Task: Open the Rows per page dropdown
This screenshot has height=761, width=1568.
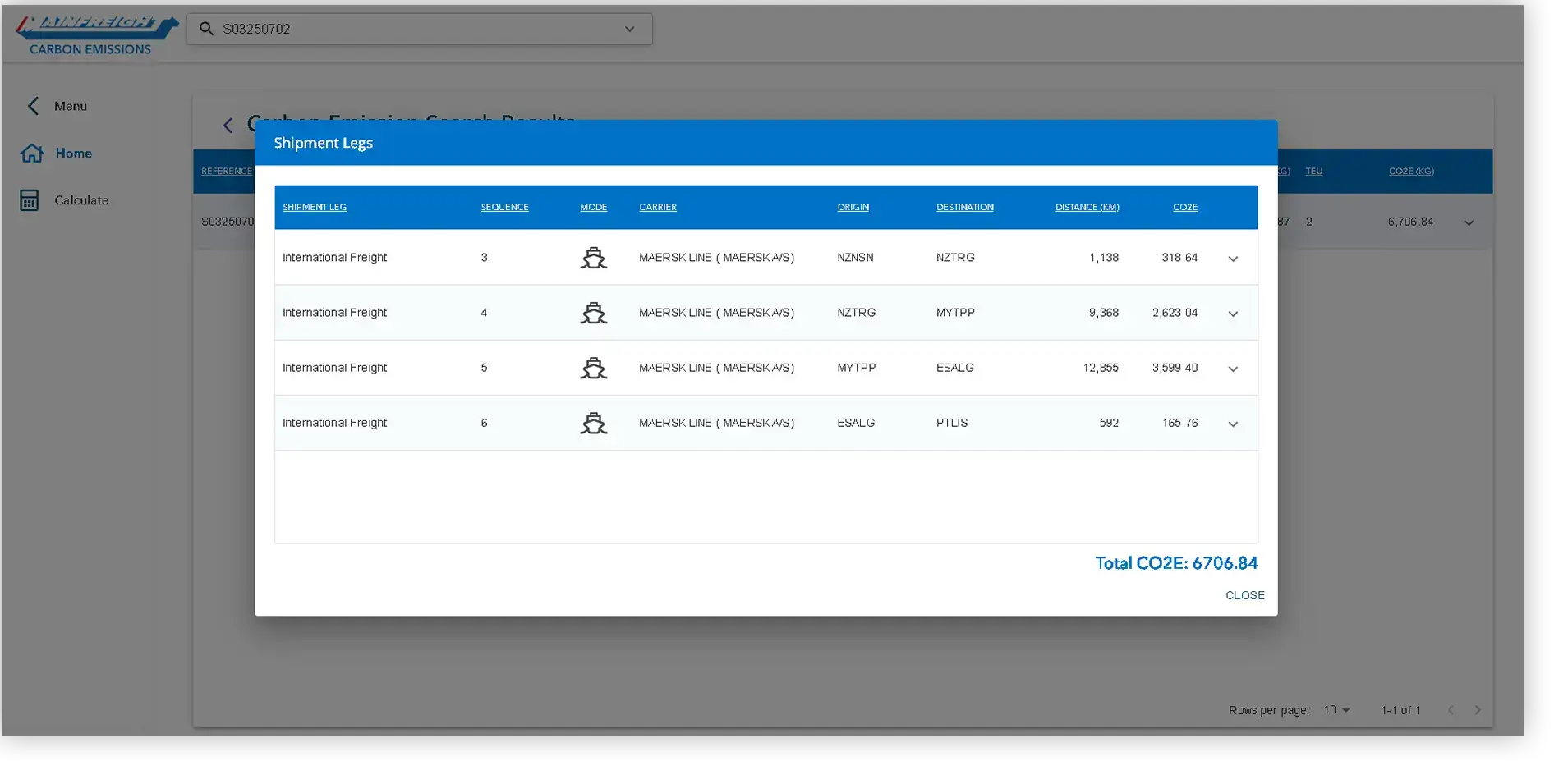Action: 1336,710
